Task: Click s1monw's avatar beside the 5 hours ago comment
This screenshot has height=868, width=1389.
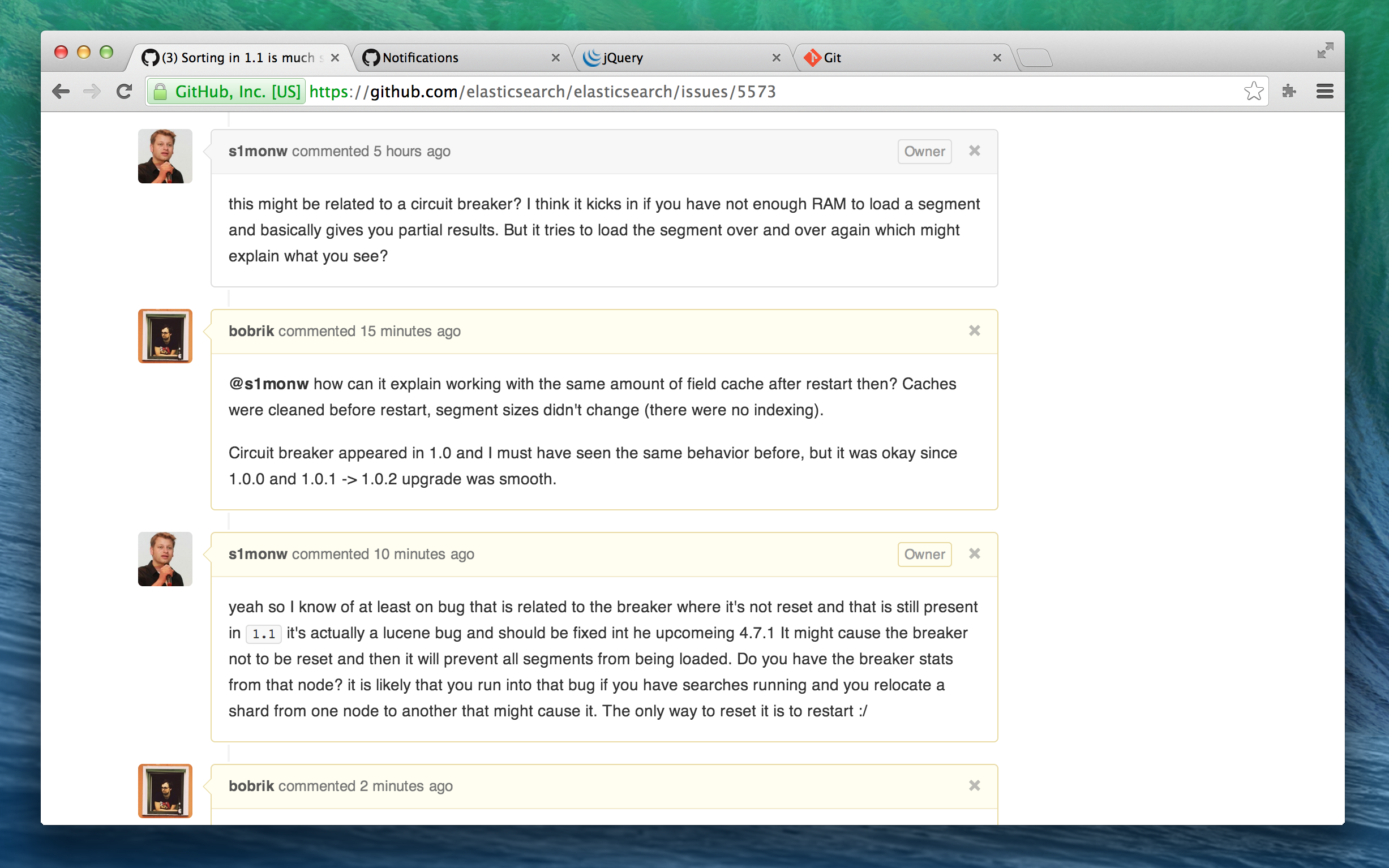Action: 165,156
